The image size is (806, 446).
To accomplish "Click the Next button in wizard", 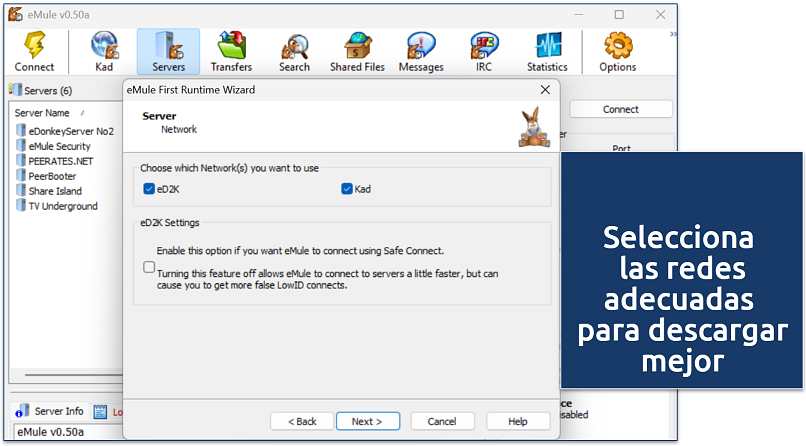I will tap(368, 421).
